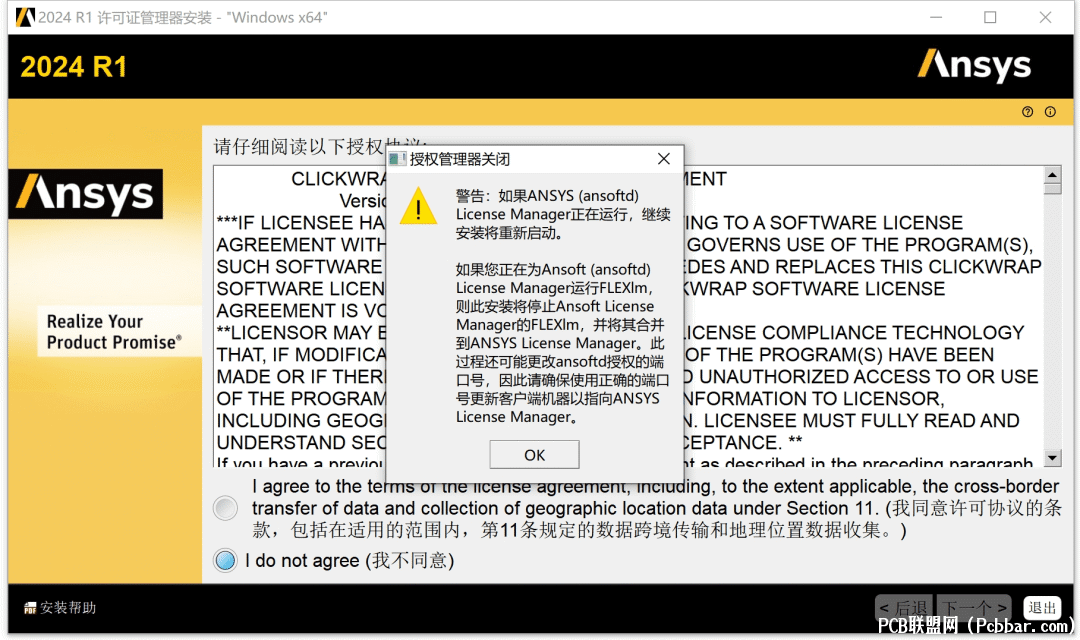The width and height of the screenshot is (1080, 640).
Task: Select the "I agree to the terms" radio button
Action: [225, 508]
